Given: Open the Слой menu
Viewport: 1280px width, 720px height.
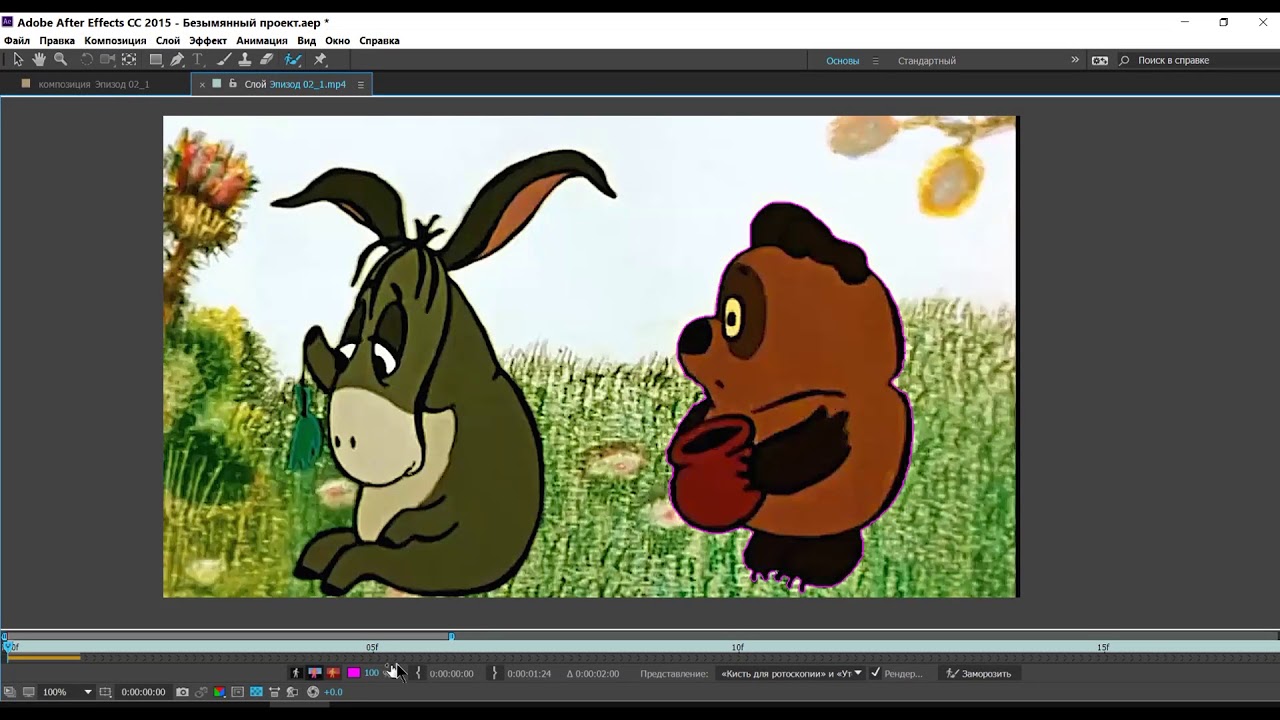Looking at the screenshot, I should 168,41.
